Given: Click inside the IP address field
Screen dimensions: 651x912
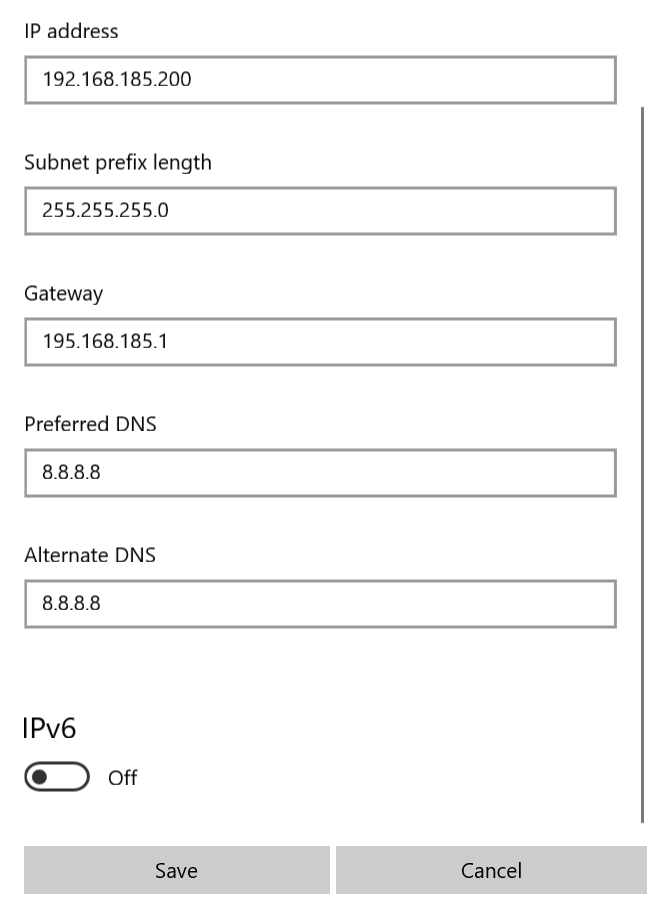Looking at the screenshot, I should 320,80.
